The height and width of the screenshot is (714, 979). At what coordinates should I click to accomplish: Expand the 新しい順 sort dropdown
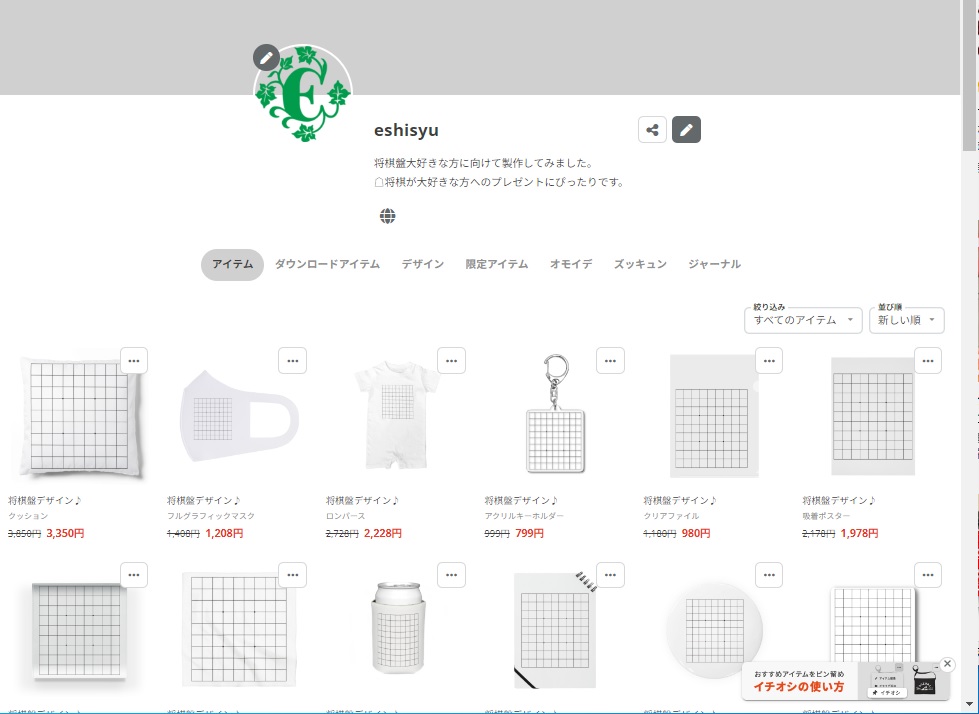click(x=907, y=320)
